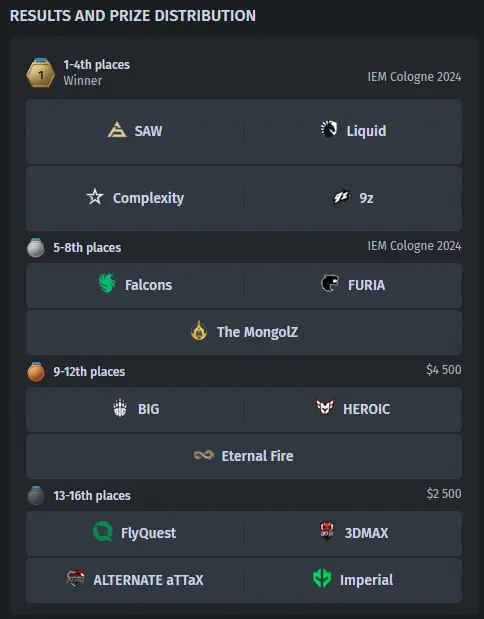Click The MongolZ gold logo
Image resolution: width=484 pixels, height=619 pixels.
click(199, 330)
